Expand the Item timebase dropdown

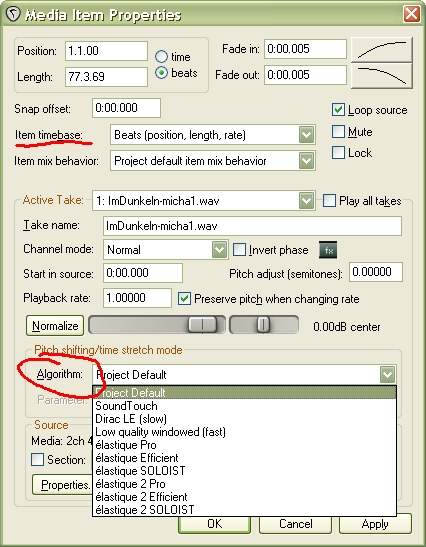pos(306,135)
